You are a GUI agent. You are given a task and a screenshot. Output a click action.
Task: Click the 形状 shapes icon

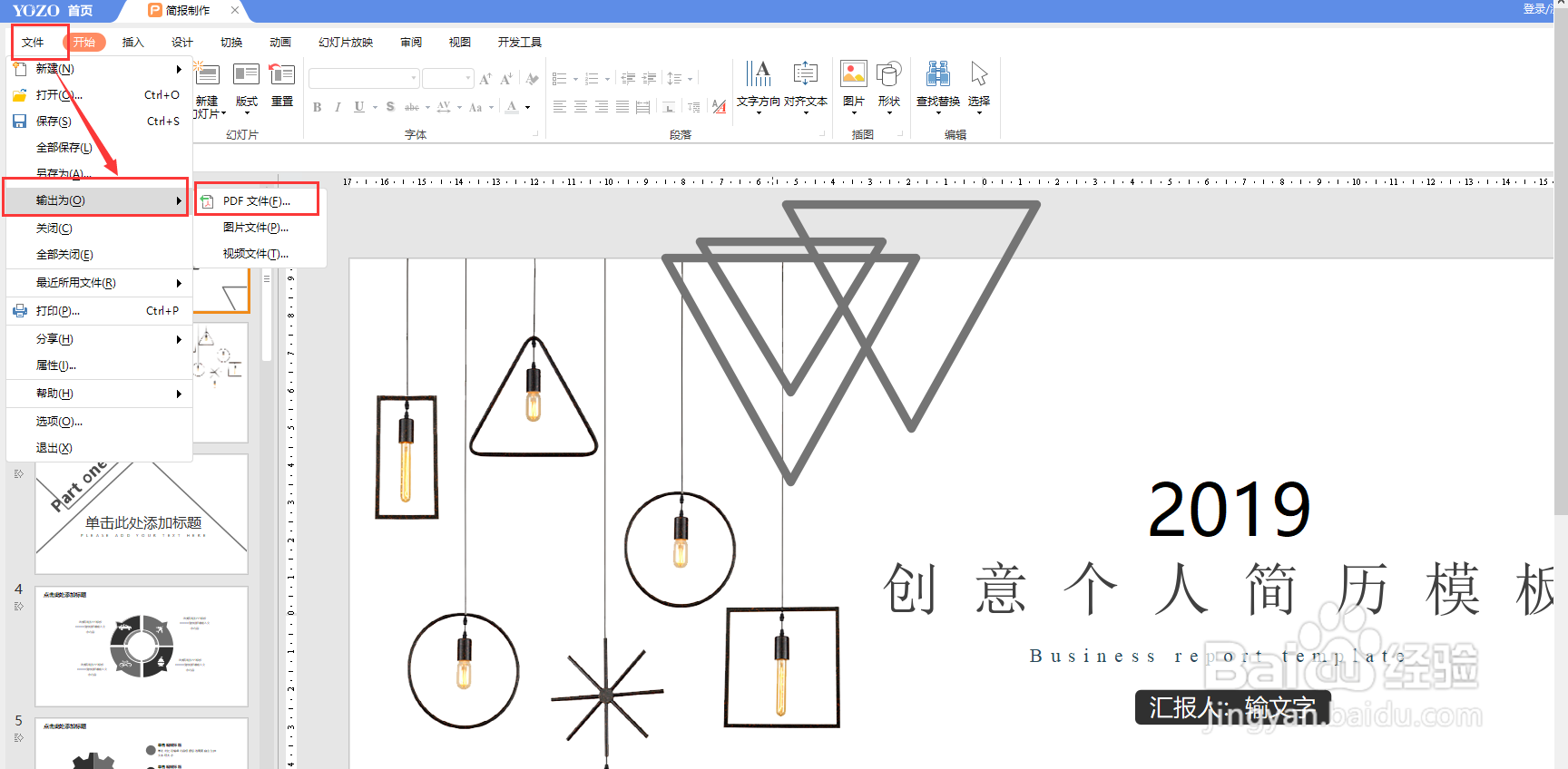pos(889,73)
